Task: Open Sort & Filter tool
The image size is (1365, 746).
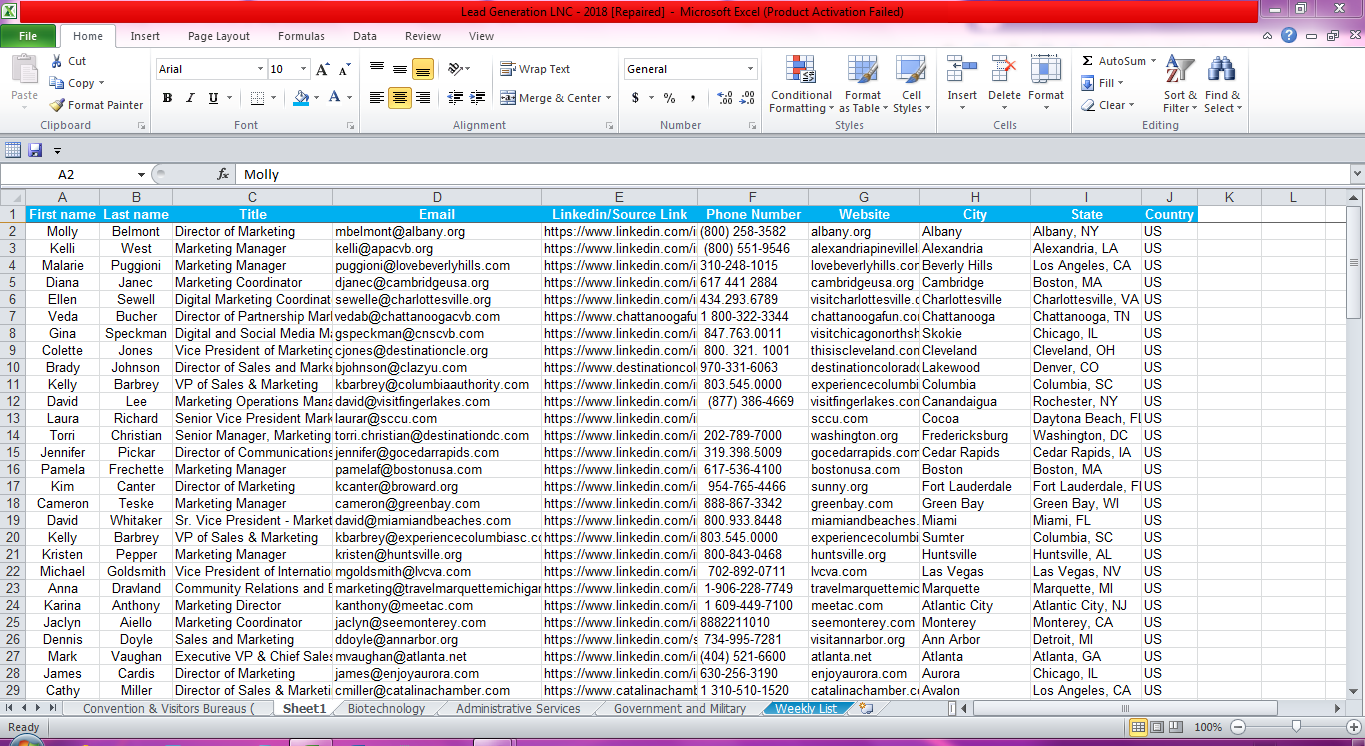Action: 1180,70
